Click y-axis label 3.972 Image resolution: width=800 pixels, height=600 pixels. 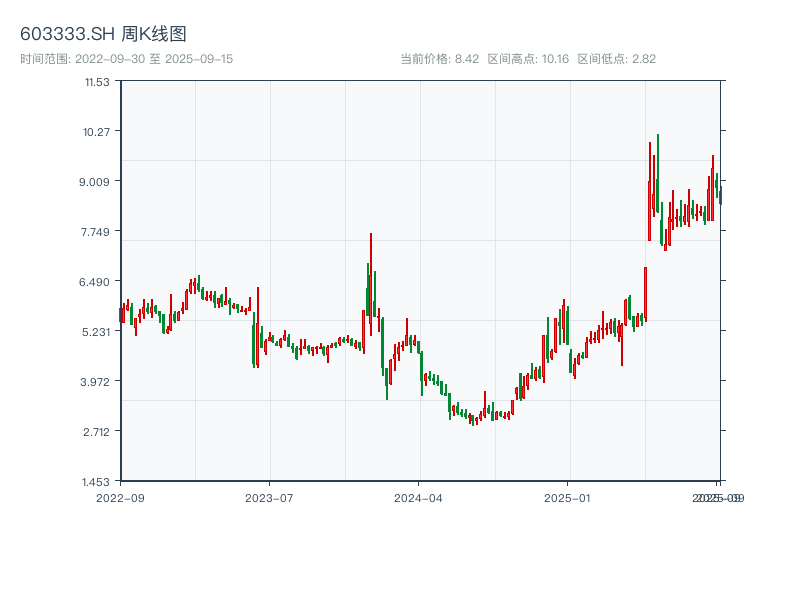pos(94,382)
